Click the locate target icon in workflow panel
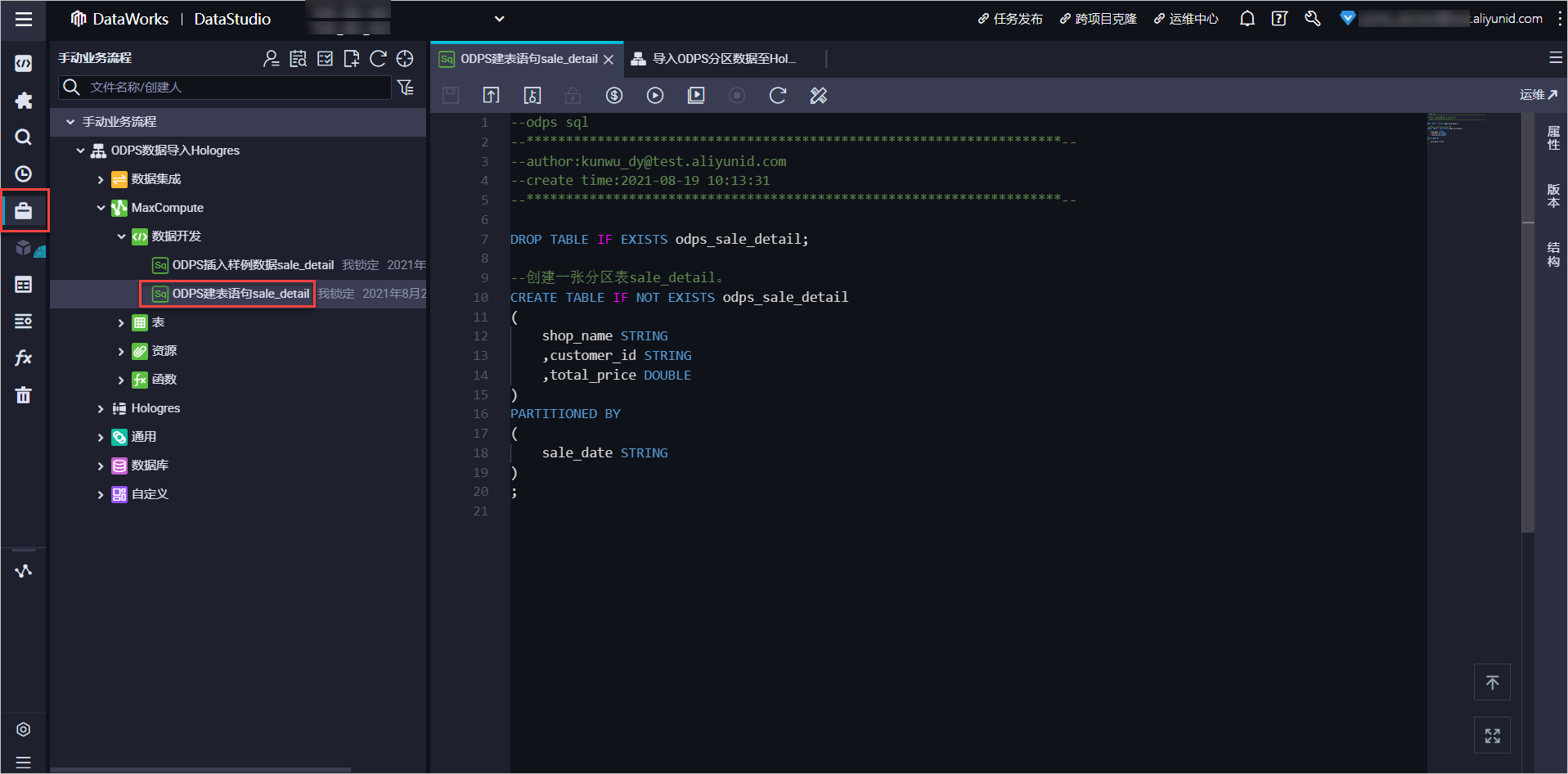Image resolution: width=1568 pixels, height=774 pixels. coord(405,59)
